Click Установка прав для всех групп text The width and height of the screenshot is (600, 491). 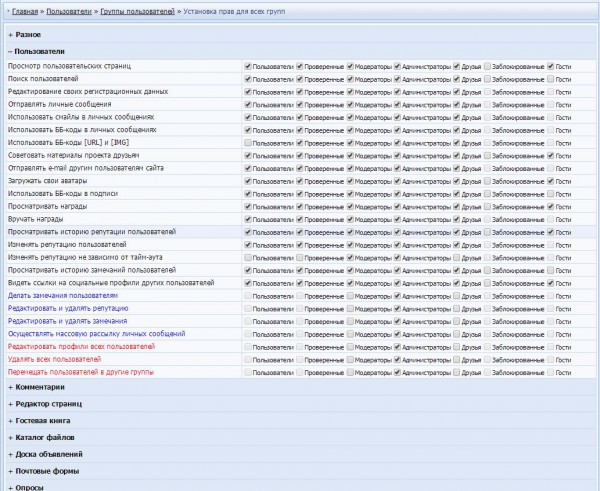pyautogui.click(x=234, y=11)
